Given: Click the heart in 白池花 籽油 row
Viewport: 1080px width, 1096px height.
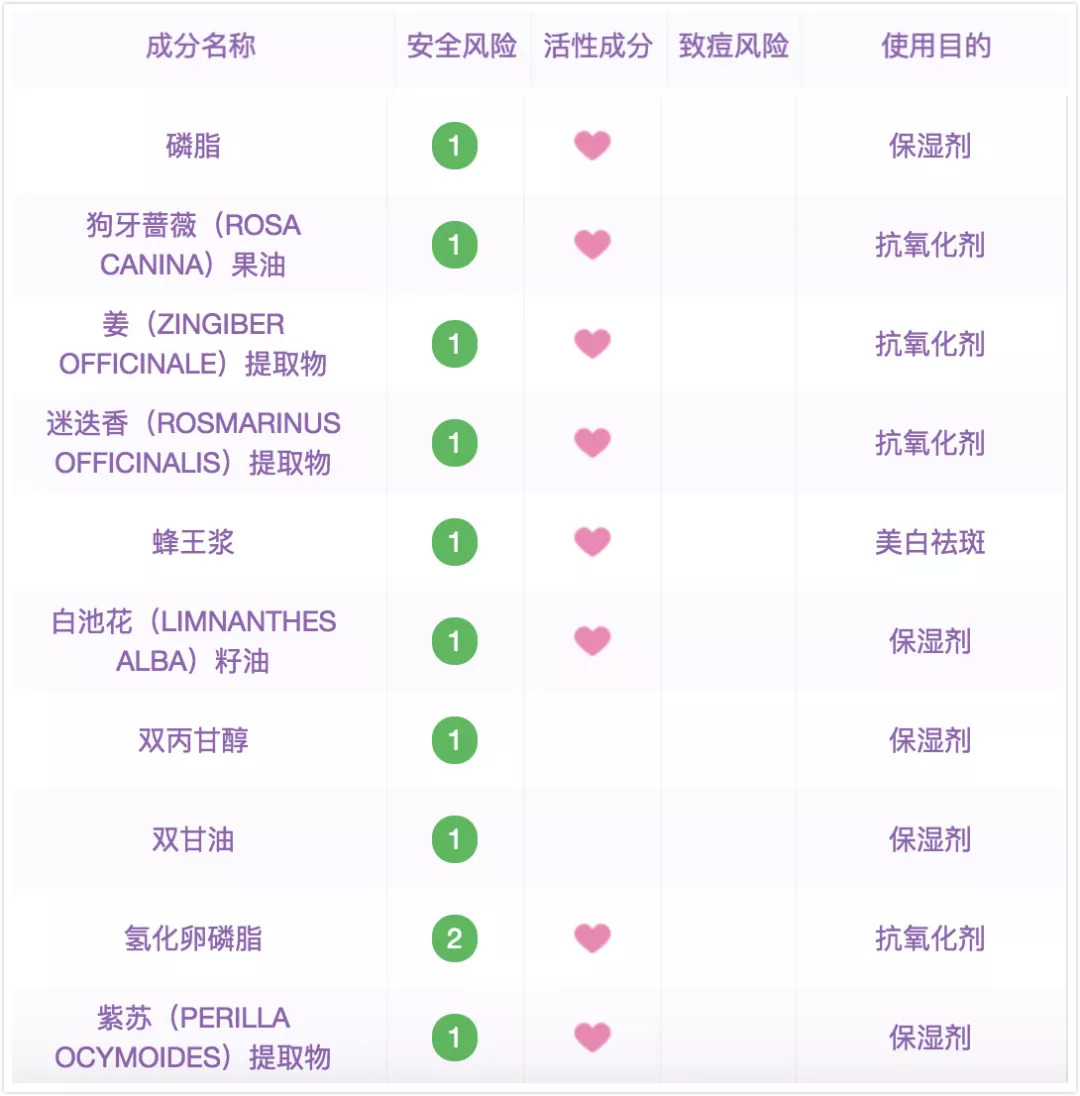Looking at the screenshot, I should (x=593, y=641).
